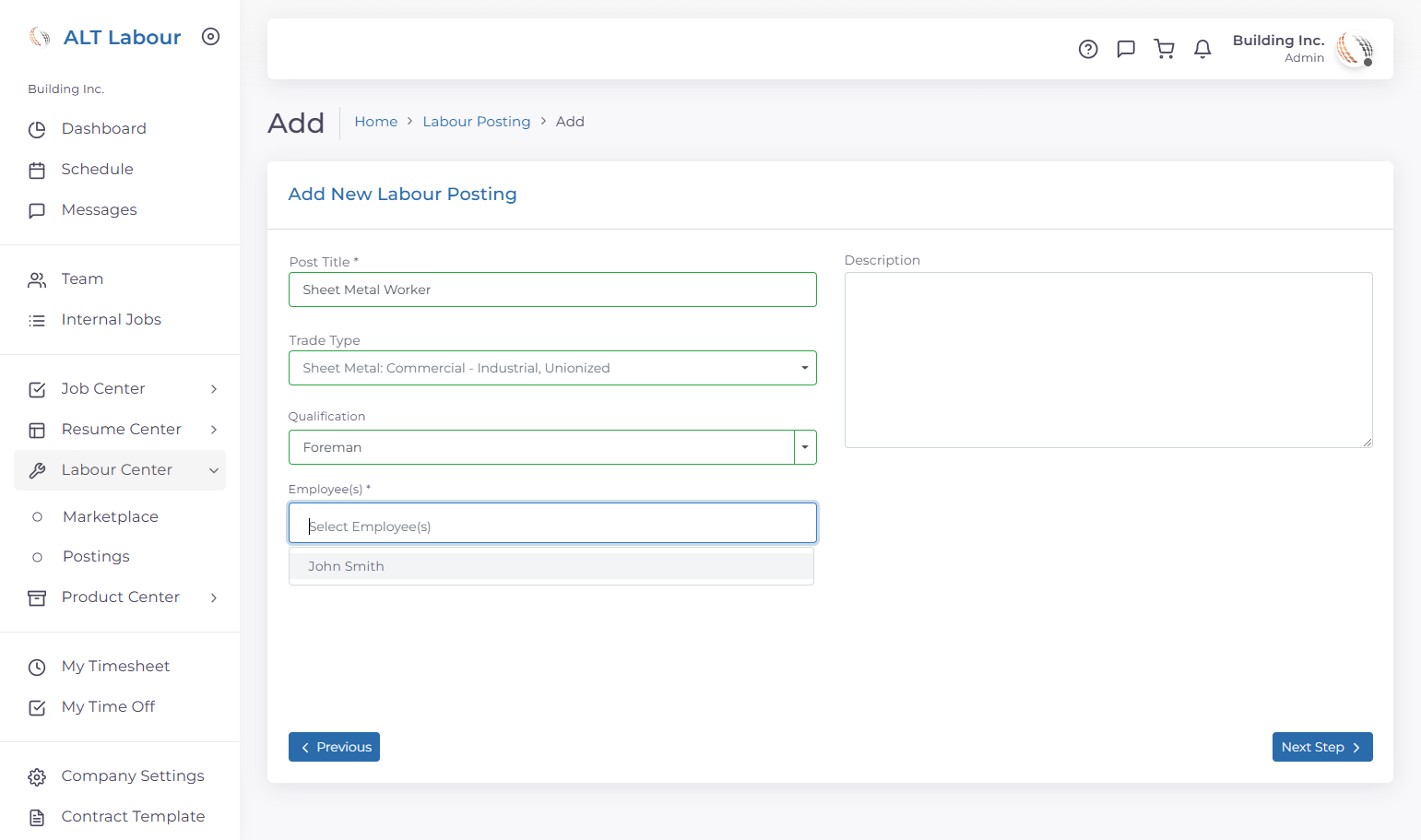The width and height of the screenshot is (1421, 840).
Task: Expand the Job Center menu
Action: tap(120, 389)
